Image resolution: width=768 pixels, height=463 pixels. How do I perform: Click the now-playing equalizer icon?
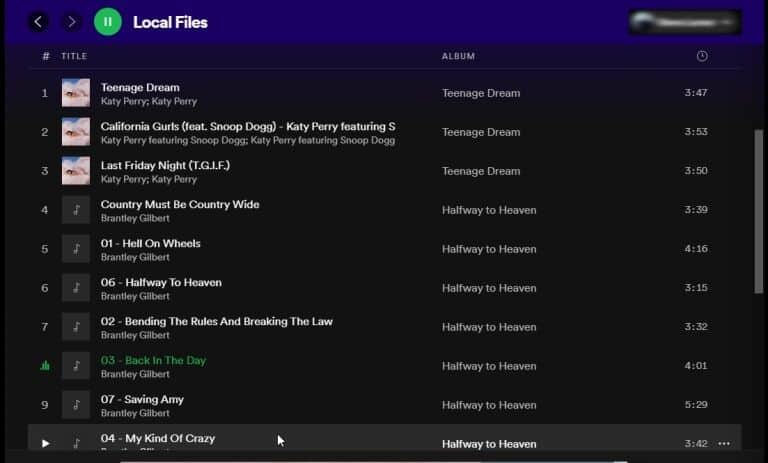[x=45, y=366]
